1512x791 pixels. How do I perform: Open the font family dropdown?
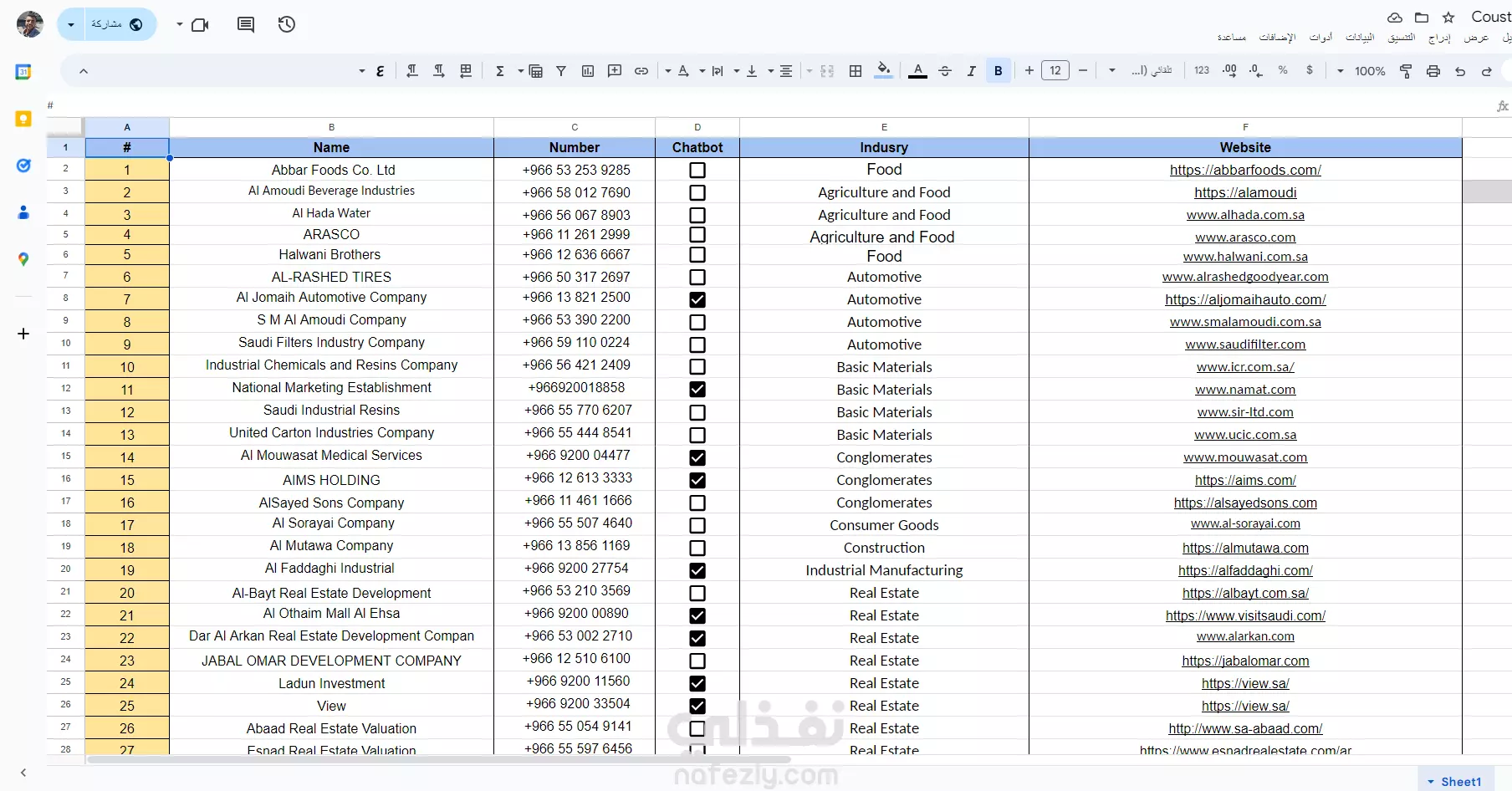(x=1142, y=71)
